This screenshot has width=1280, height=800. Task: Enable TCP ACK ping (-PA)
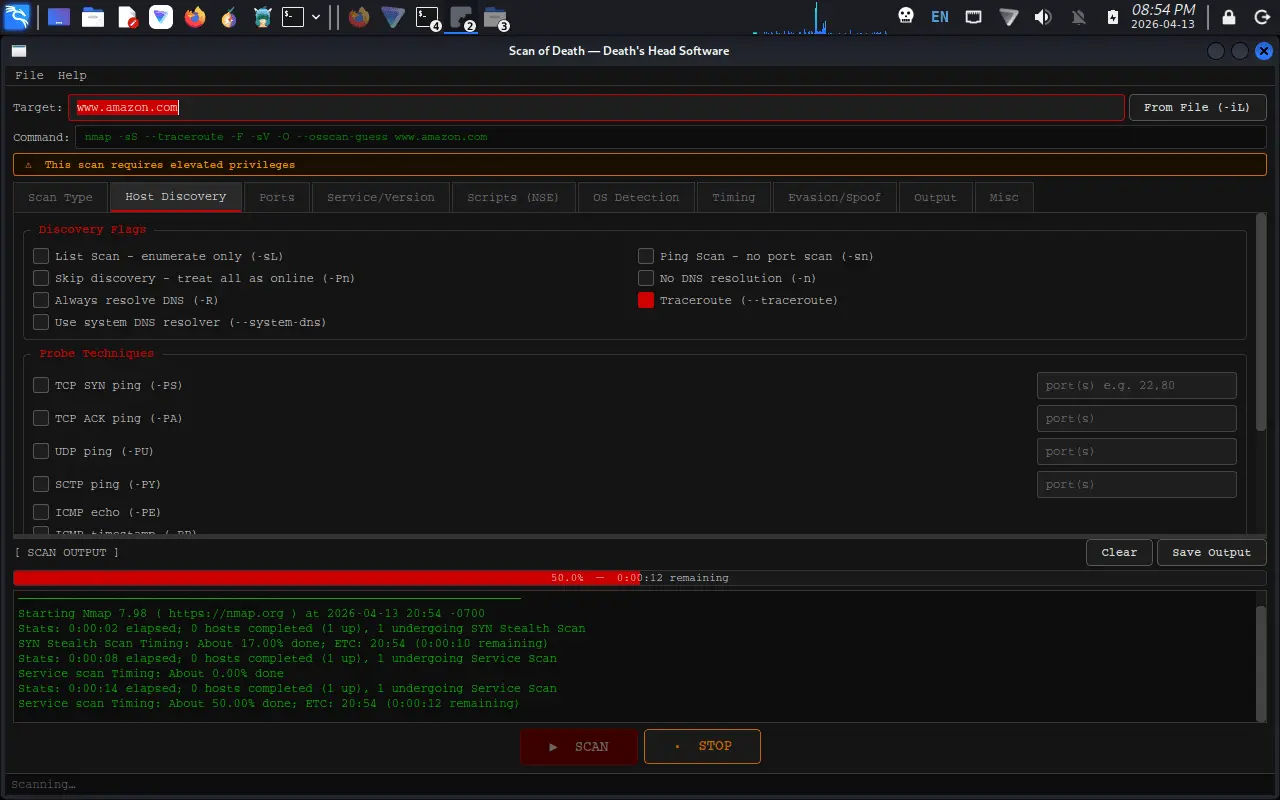pyautogui.click(x=41, y=418)
